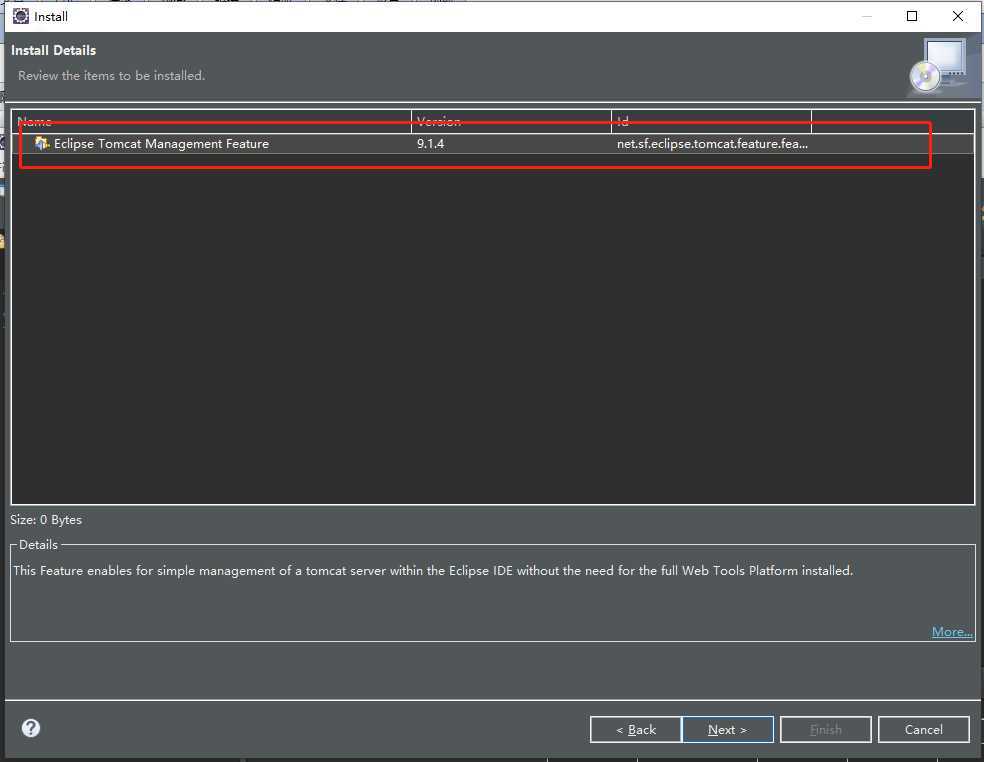The image size is (984, 762).
Task: Open the More... details link
Action: pyautogui.click(x=952, y=631)
